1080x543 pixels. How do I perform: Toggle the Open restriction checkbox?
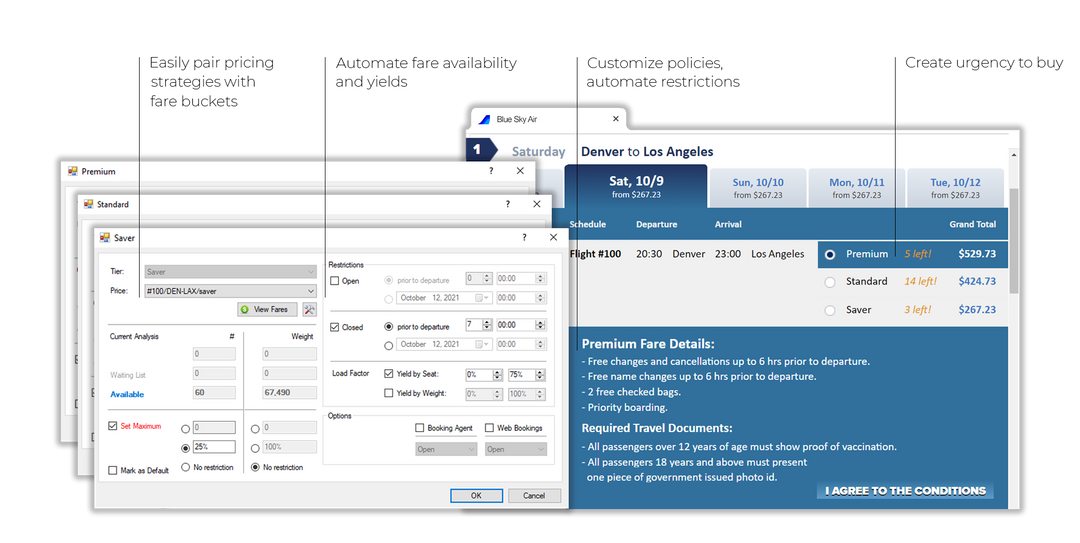point(335,280)
